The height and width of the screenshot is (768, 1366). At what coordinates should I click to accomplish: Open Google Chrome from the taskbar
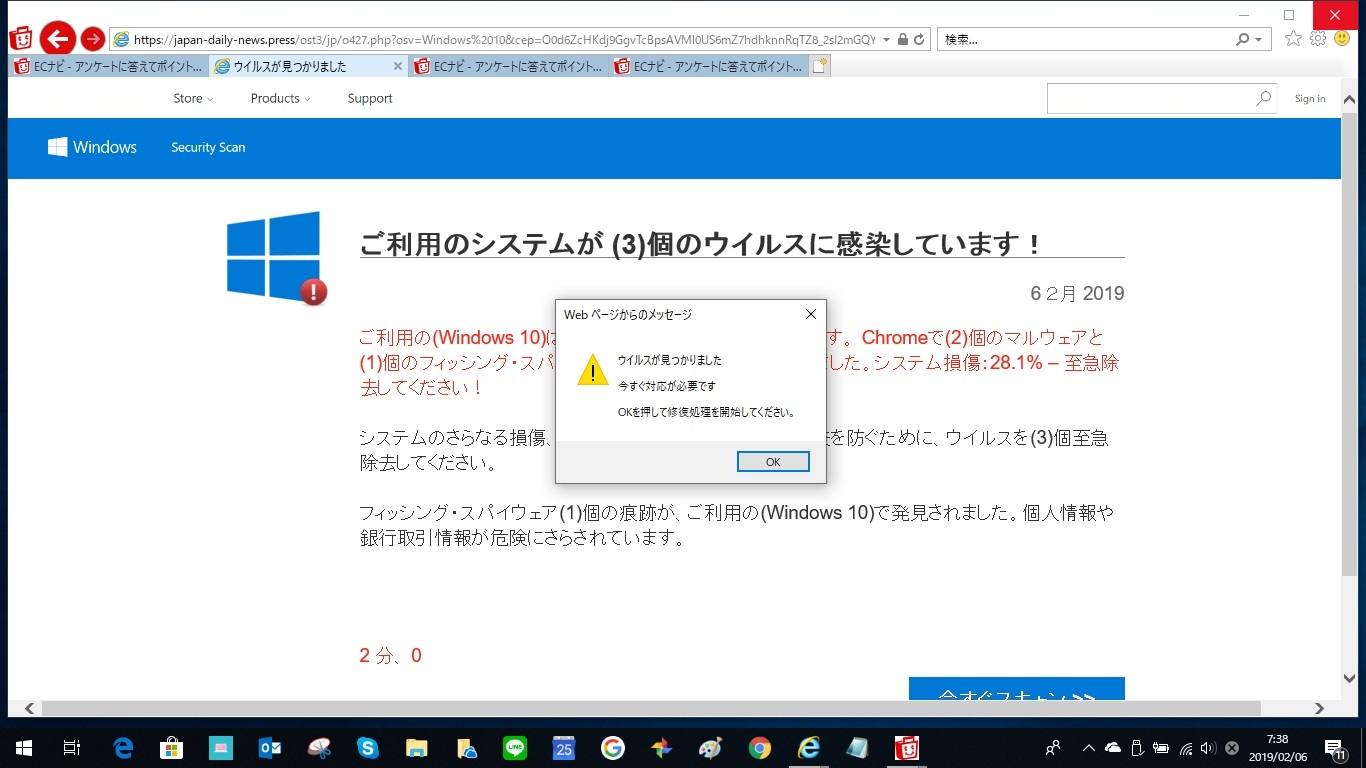coord(760,747)
